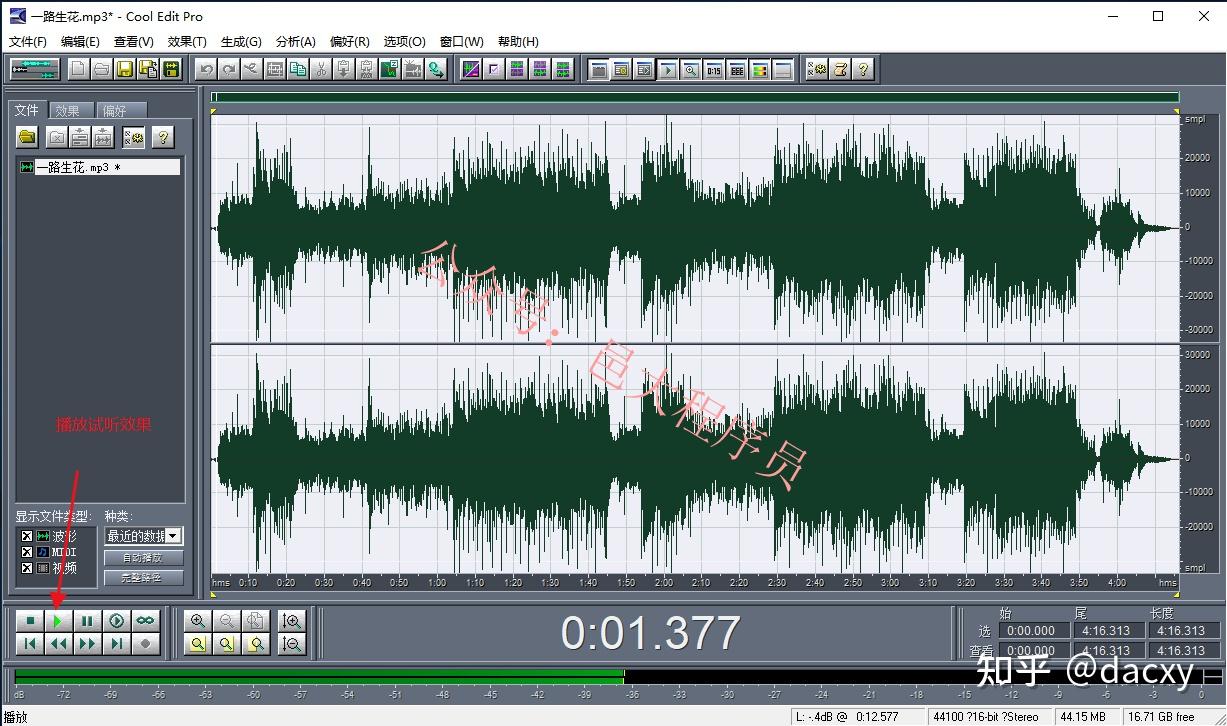
Task: Click 44.15 MB in the status bar
Action: 1083,717
